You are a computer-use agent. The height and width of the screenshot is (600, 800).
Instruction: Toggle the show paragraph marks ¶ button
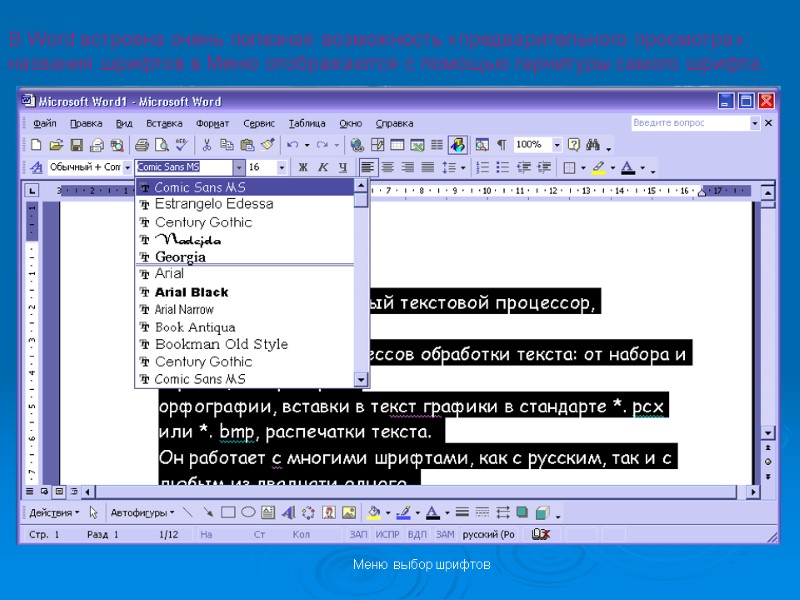[502, 145]
